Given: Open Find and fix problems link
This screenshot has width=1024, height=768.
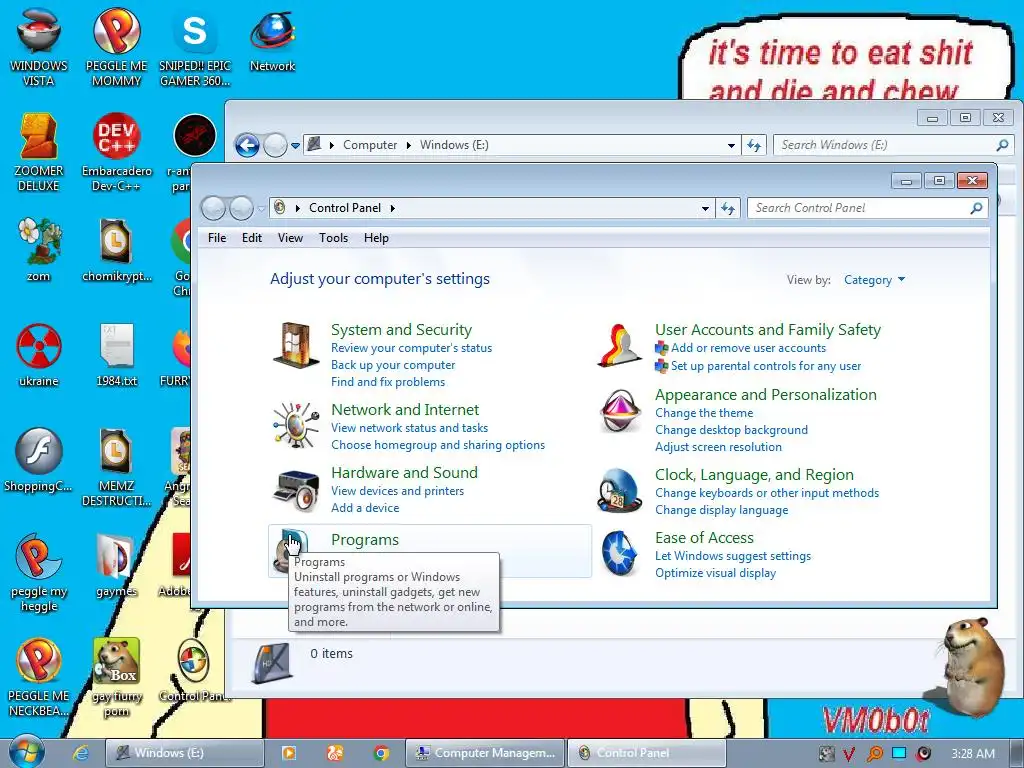Looking at the screenshot, I should [388, 382].
